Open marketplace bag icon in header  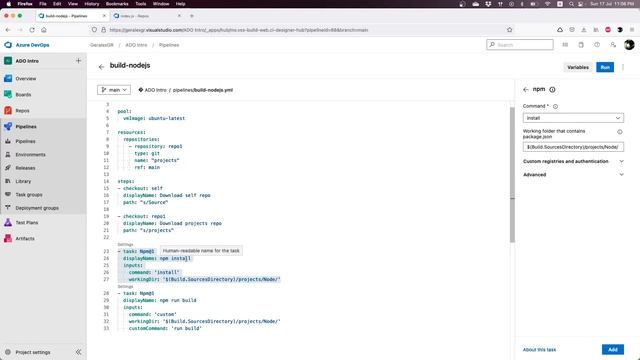coord(581,45)
